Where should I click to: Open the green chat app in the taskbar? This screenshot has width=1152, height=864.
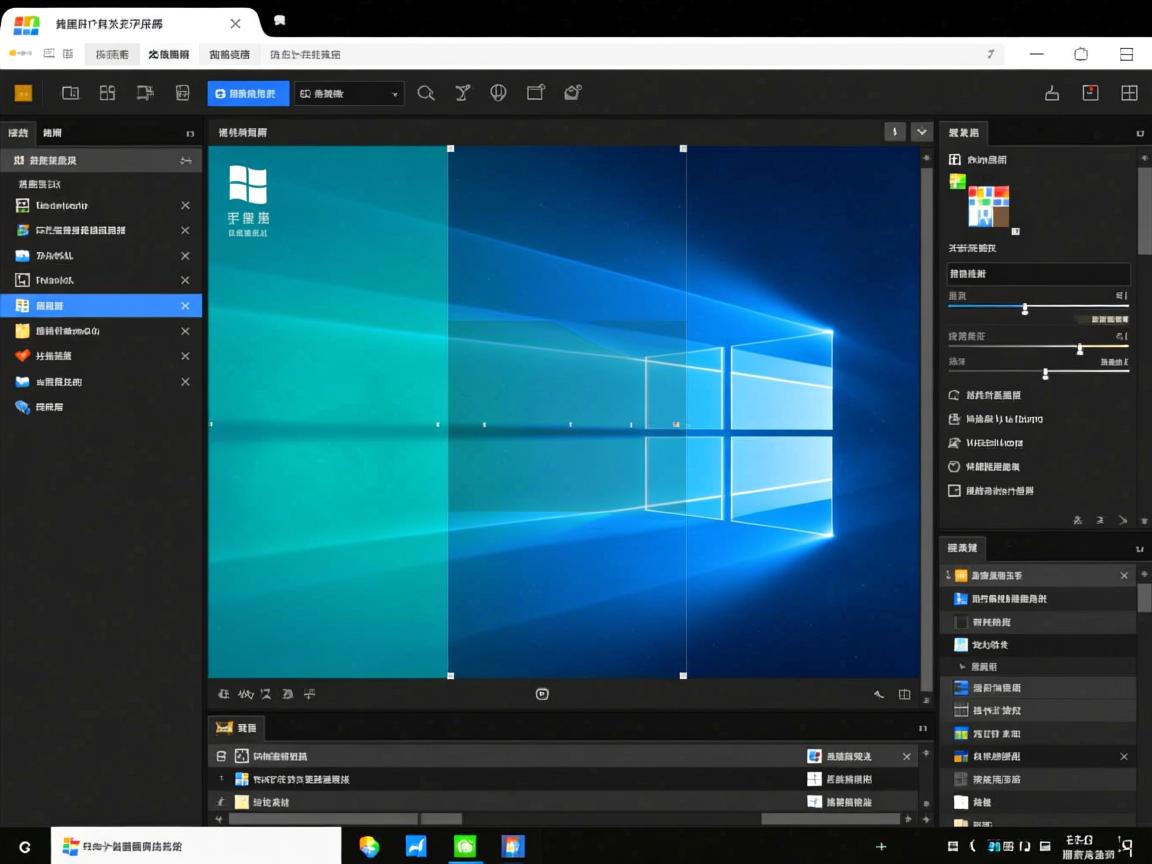tap(465, 846)
